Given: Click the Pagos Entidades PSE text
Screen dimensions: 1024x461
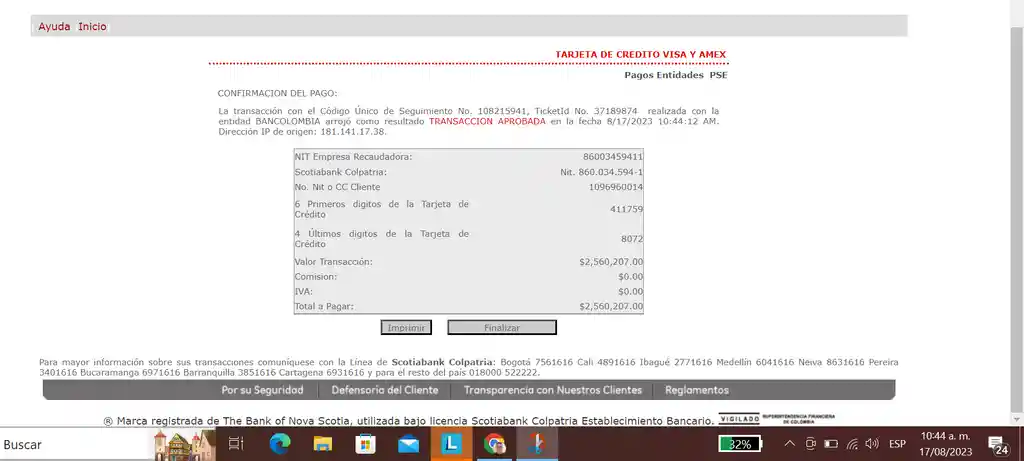Looking at the screenshot, I should [x=676, y=75].
